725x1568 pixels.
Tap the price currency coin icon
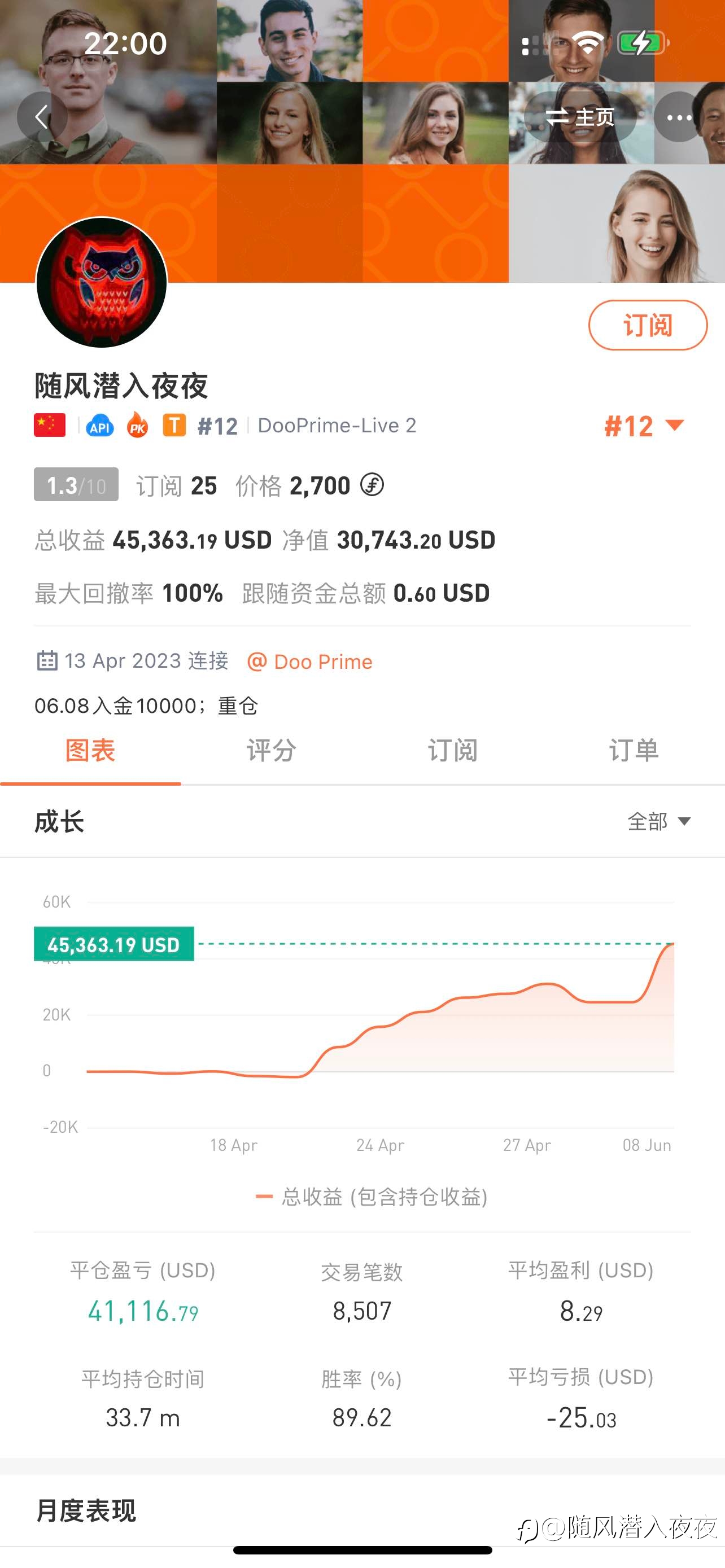(372, 485)
